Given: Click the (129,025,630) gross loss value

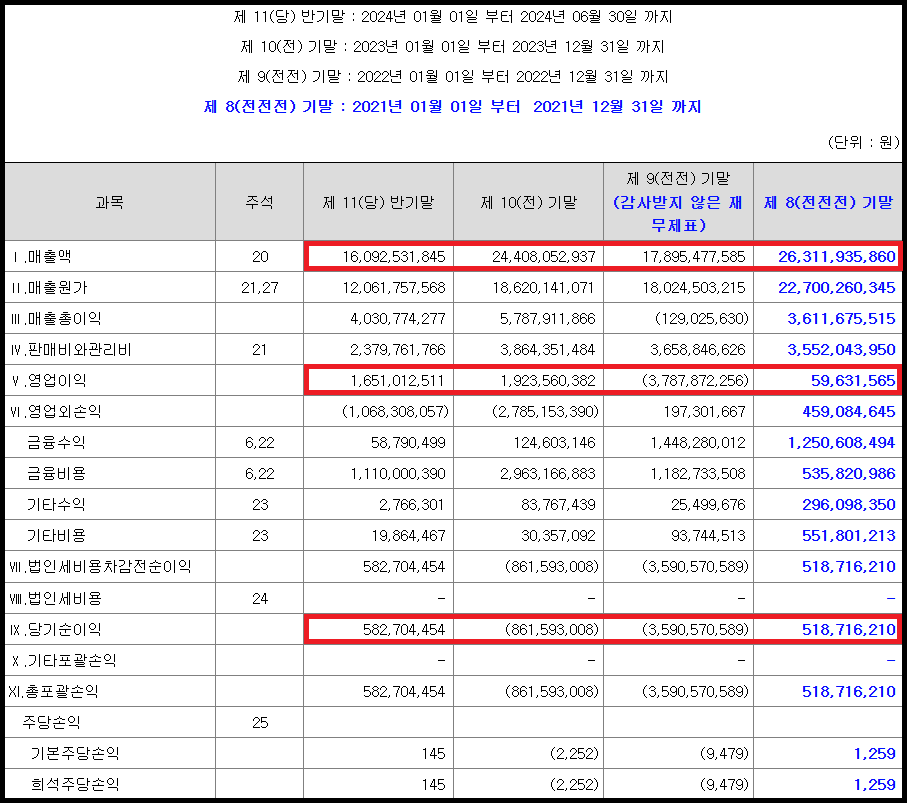Looking at the screenshot, I should tap(702, 319).
